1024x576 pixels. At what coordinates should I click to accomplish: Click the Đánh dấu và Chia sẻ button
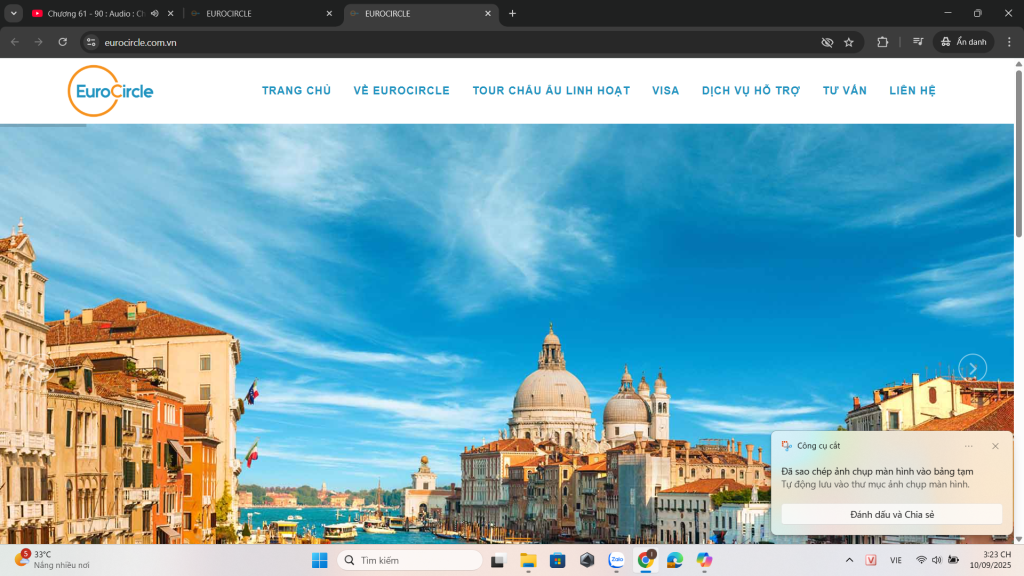[891, 514]
